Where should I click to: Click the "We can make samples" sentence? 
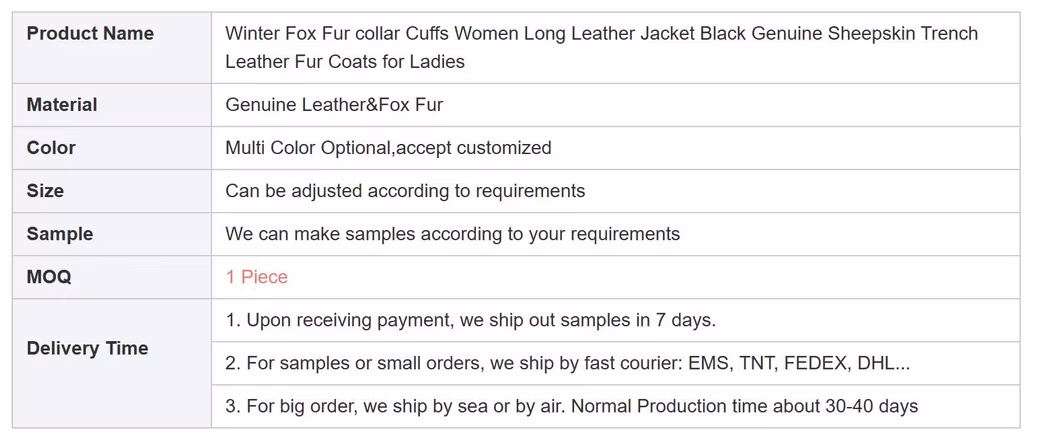[452, 234]
